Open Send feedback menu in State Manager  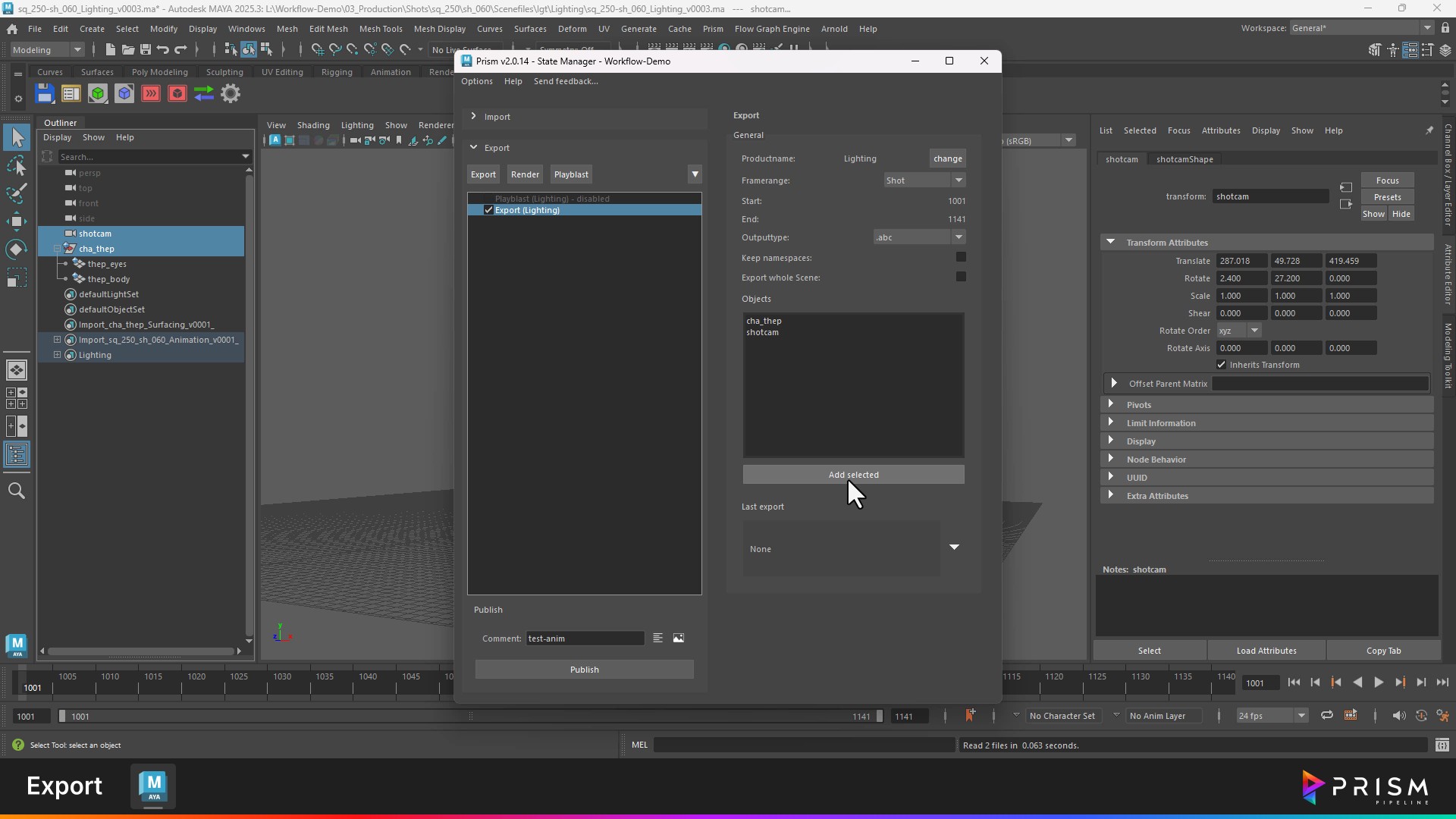point(566,81)
